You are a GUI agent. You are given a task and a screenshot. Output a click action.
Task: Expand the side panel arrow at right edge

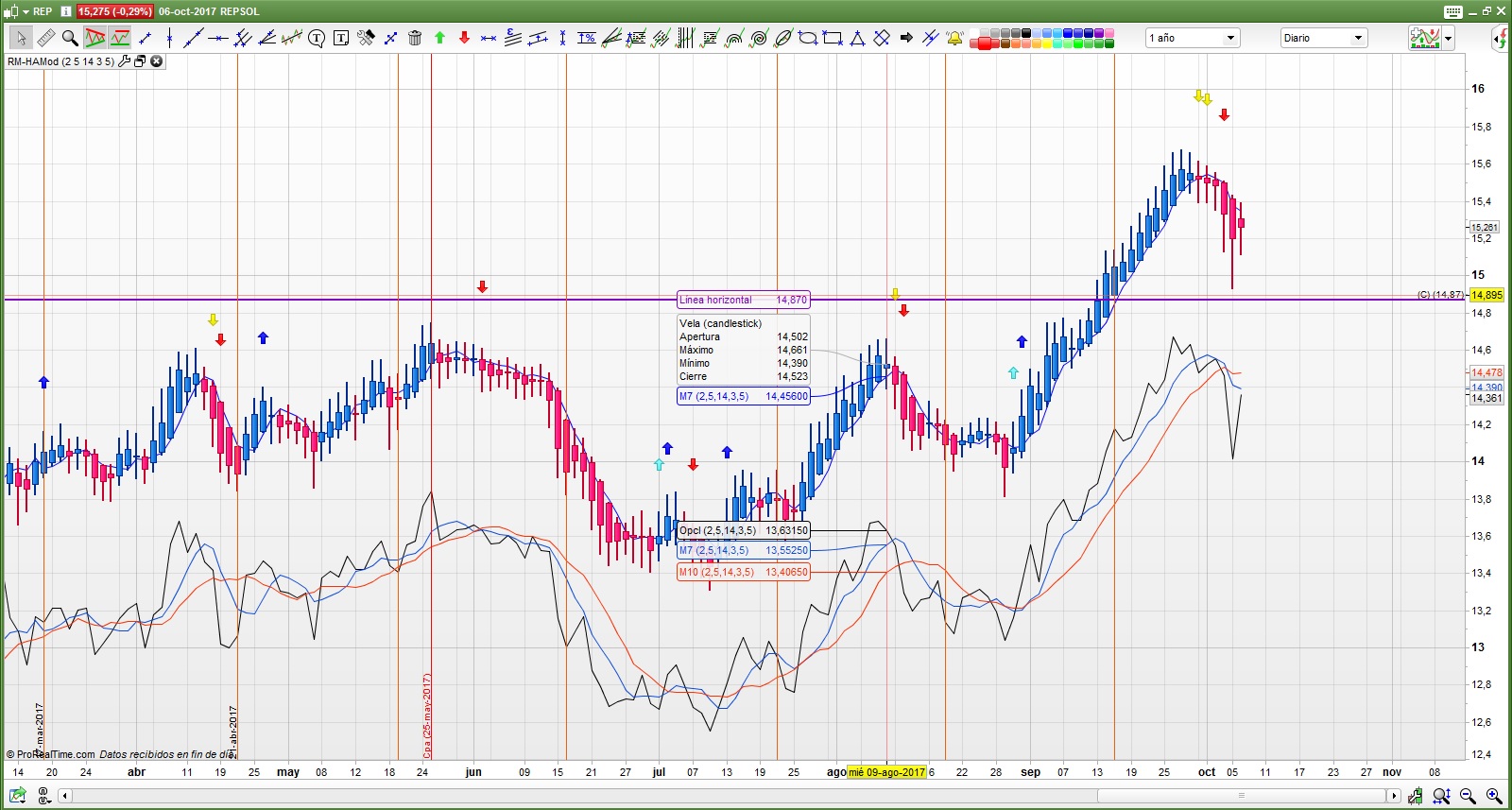pos(1501,38)
